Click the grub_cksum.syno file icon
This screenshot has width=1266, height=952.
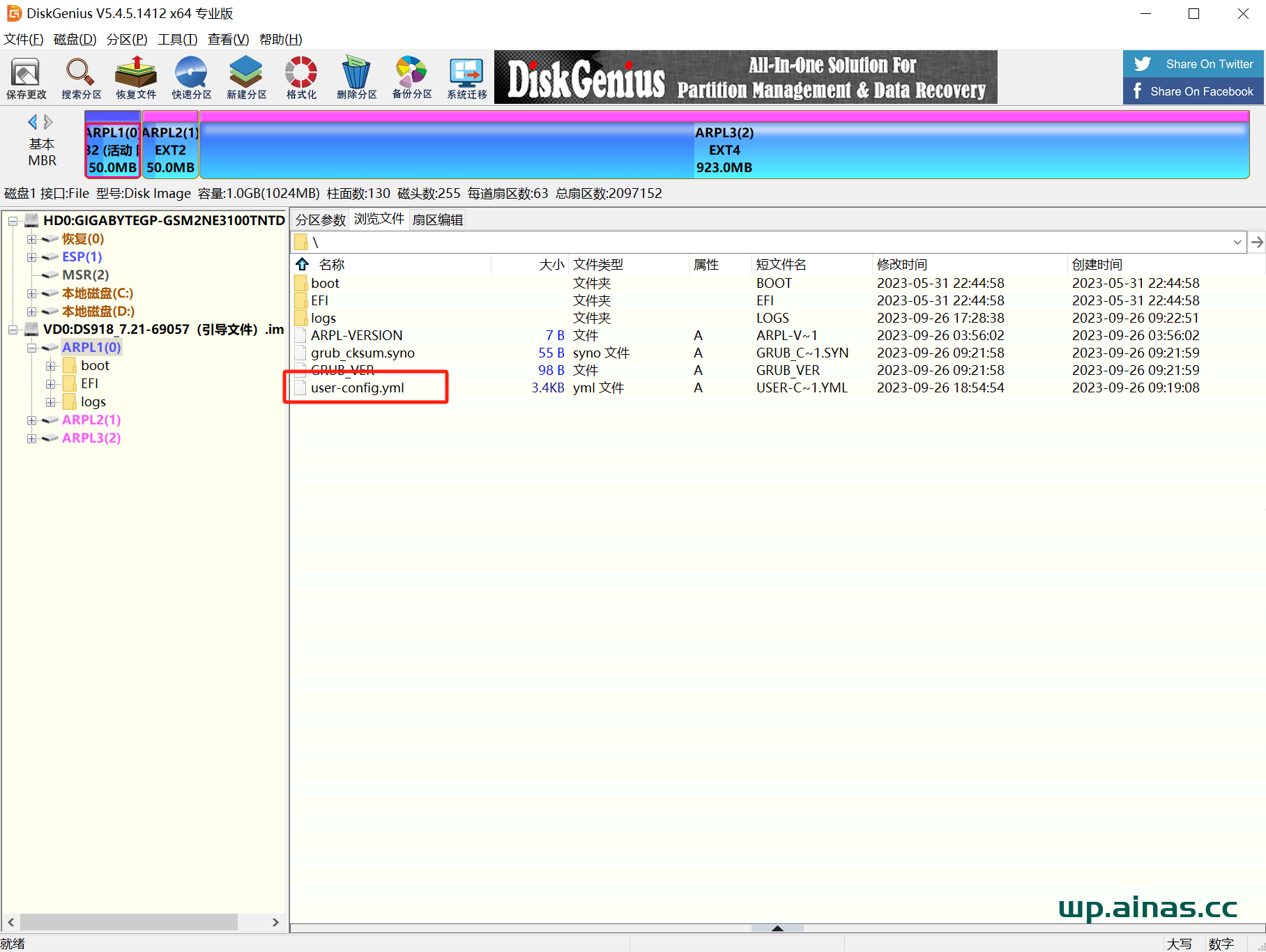[x=300, y=353]
